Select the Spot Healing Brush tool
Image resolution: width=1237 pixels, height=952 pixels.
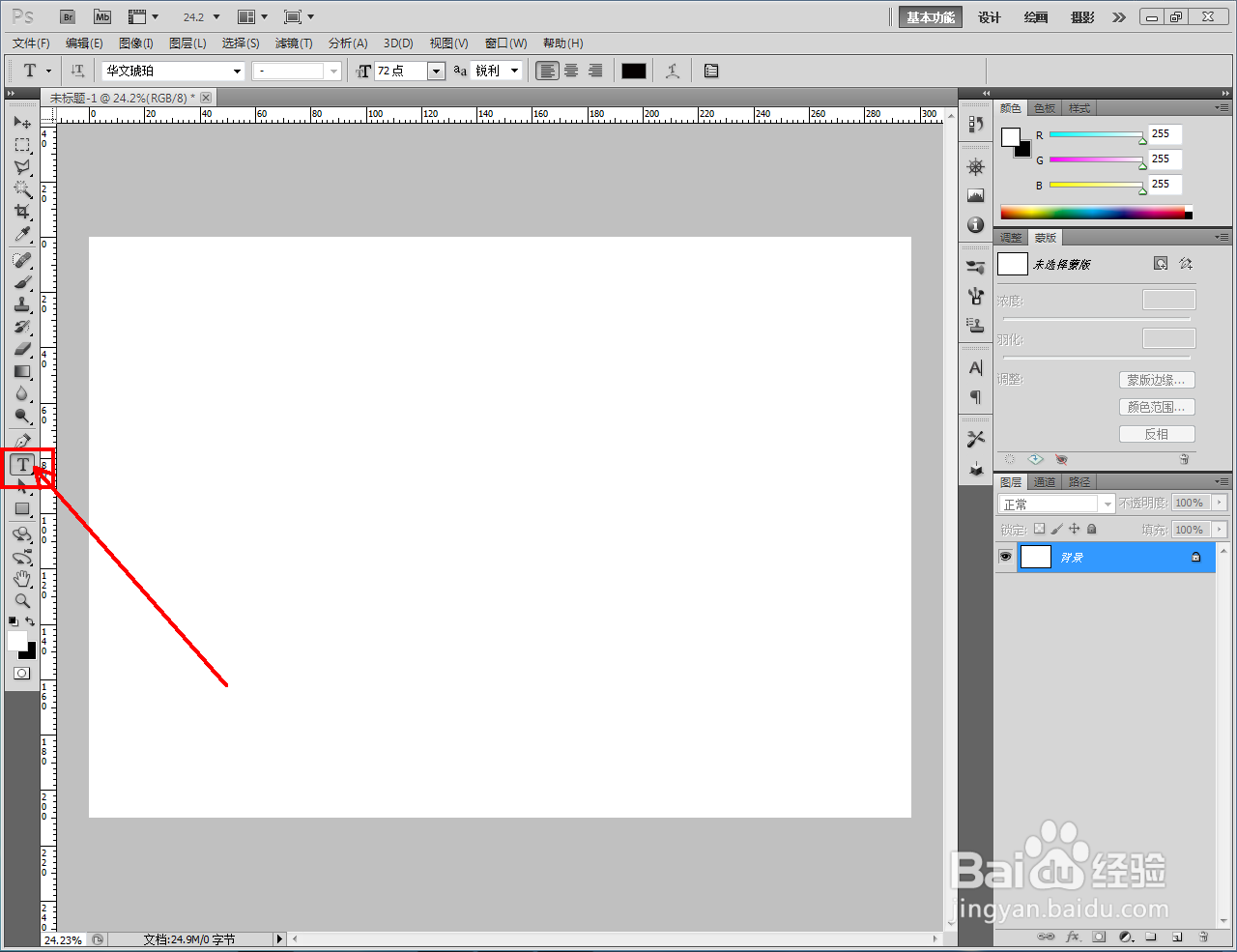pos(22,260)
